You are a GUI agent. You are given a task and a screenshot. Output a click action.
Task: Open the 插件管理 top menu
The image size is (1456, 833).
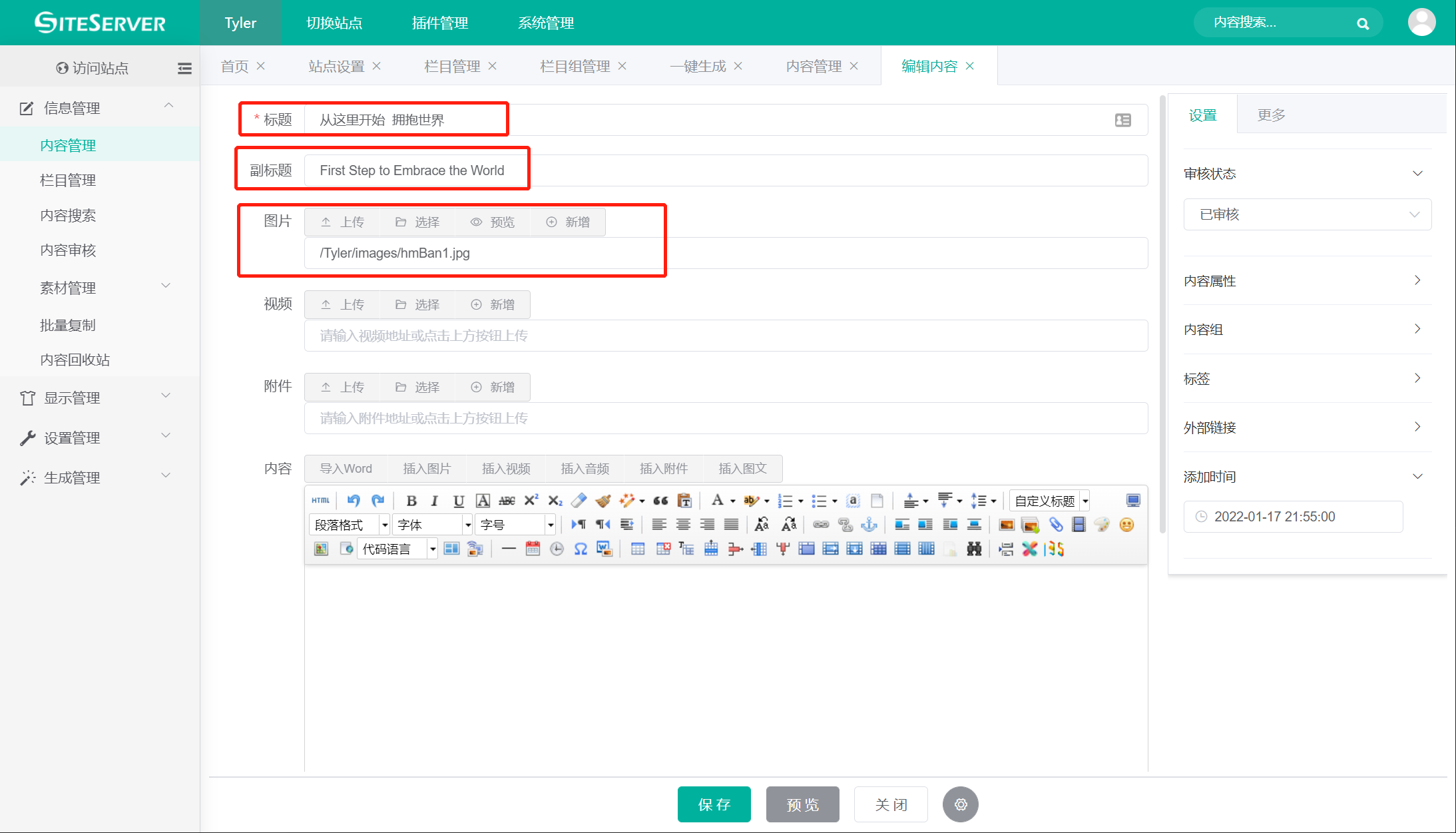[x=439, y=23]
